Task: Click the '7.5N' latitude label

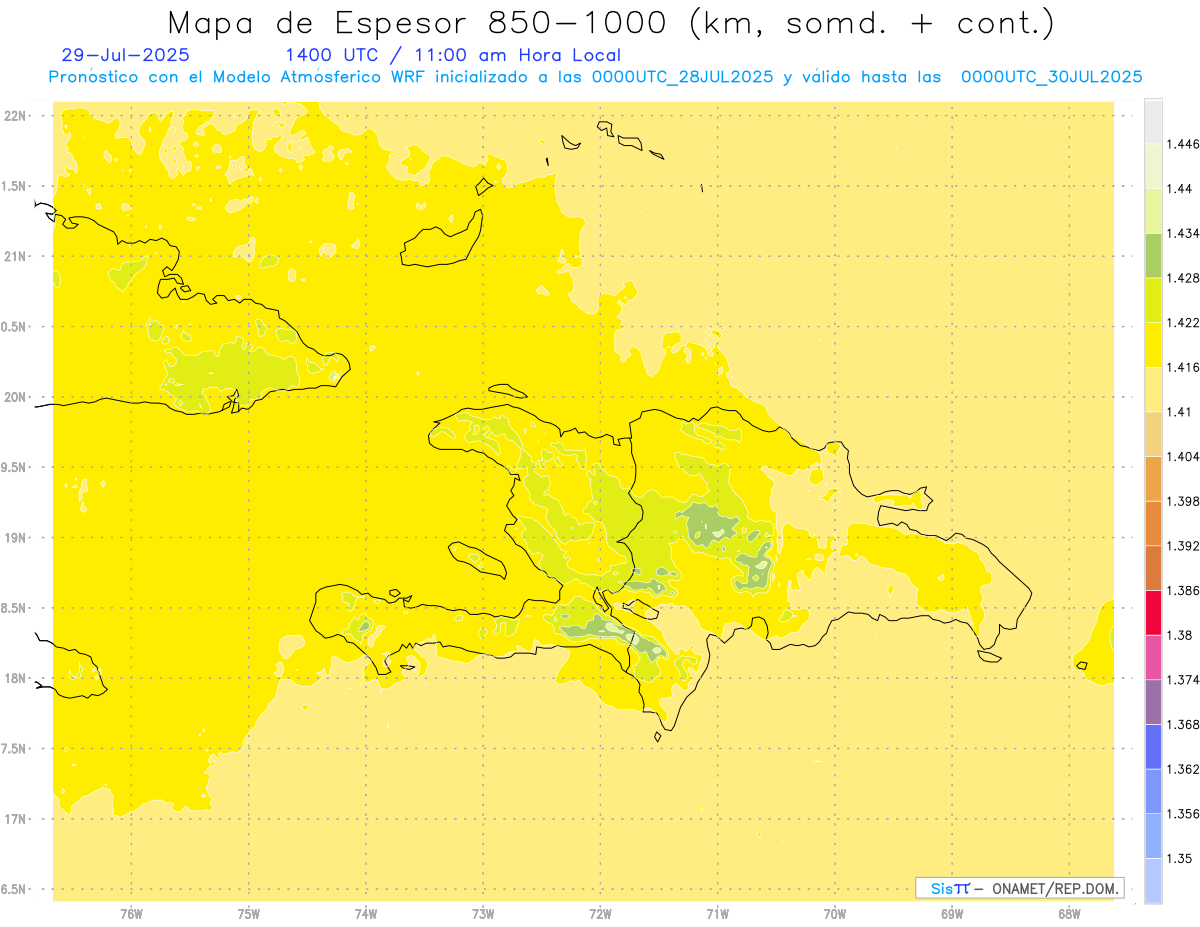Action: tap(15, 748)
